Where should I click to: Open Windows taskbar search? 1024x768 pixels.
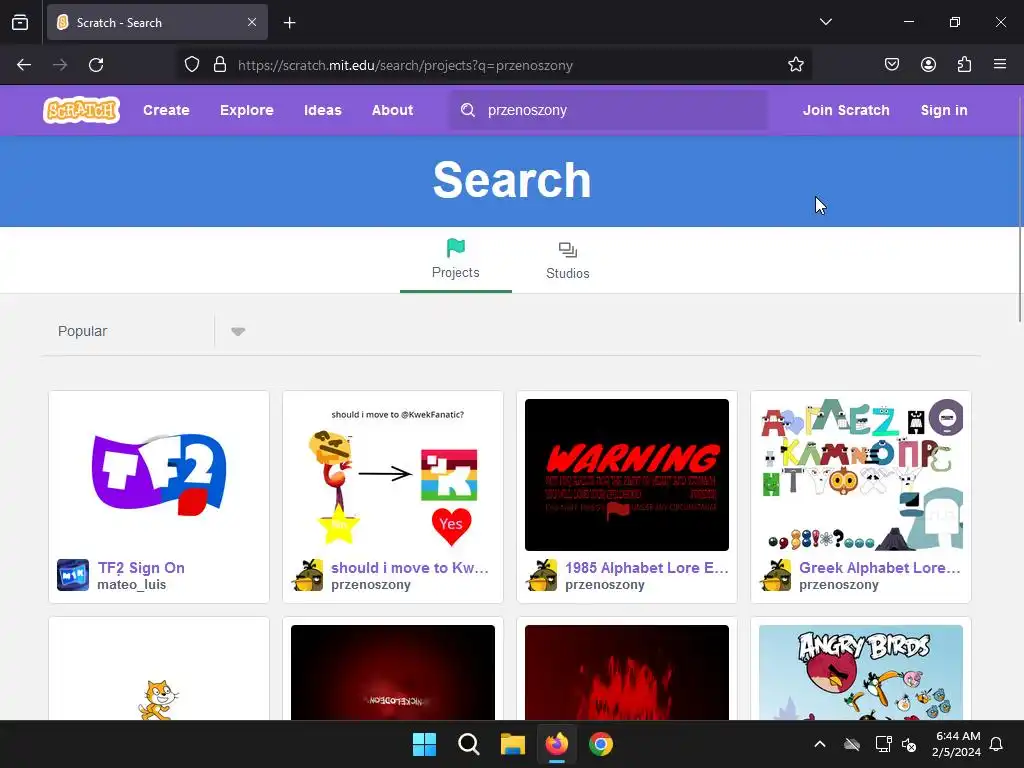(x=469, y=744)
